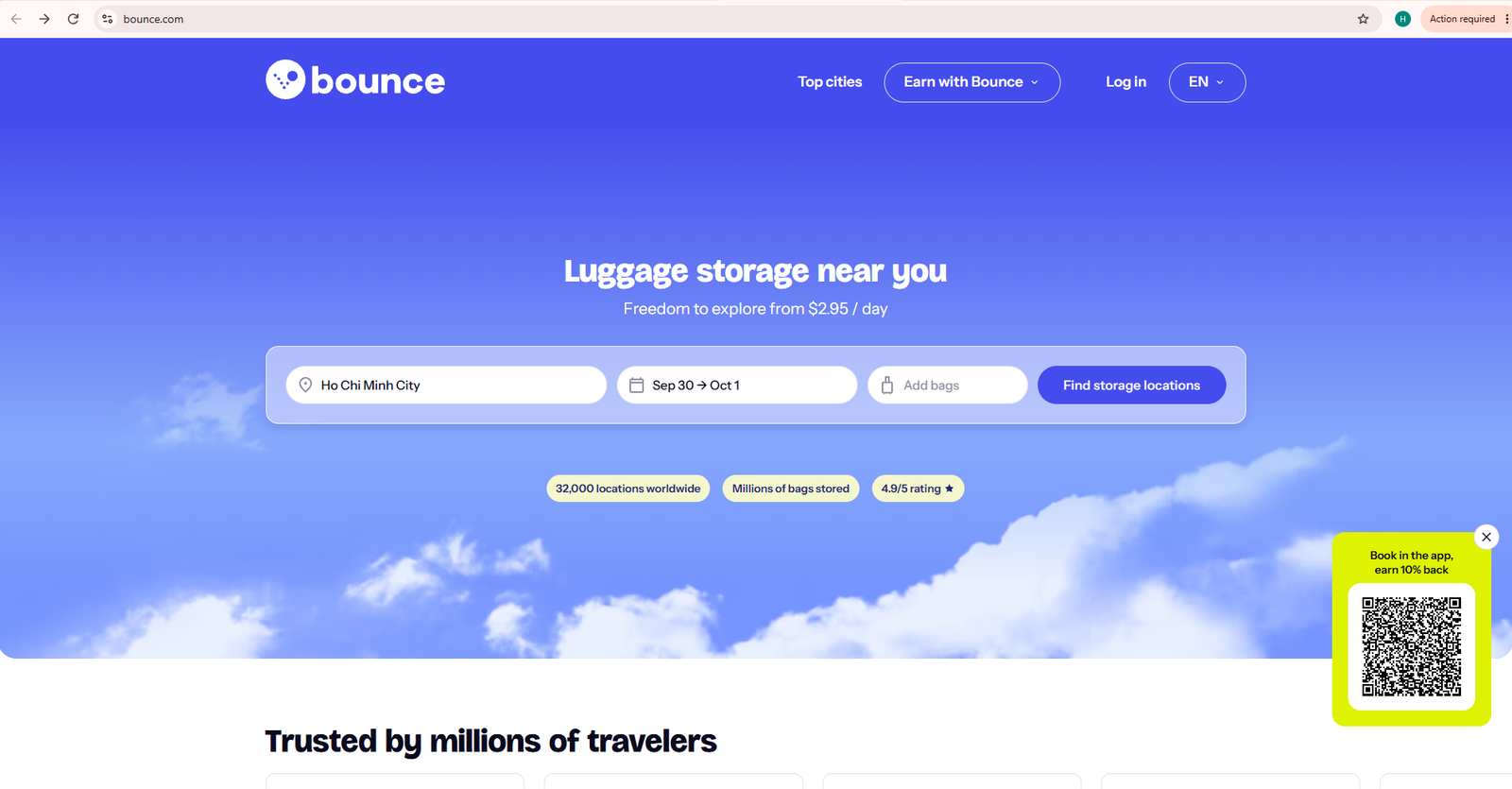The image size is (1512, 789).
Task: Click the Bounce logo
Action: point(355,80)
